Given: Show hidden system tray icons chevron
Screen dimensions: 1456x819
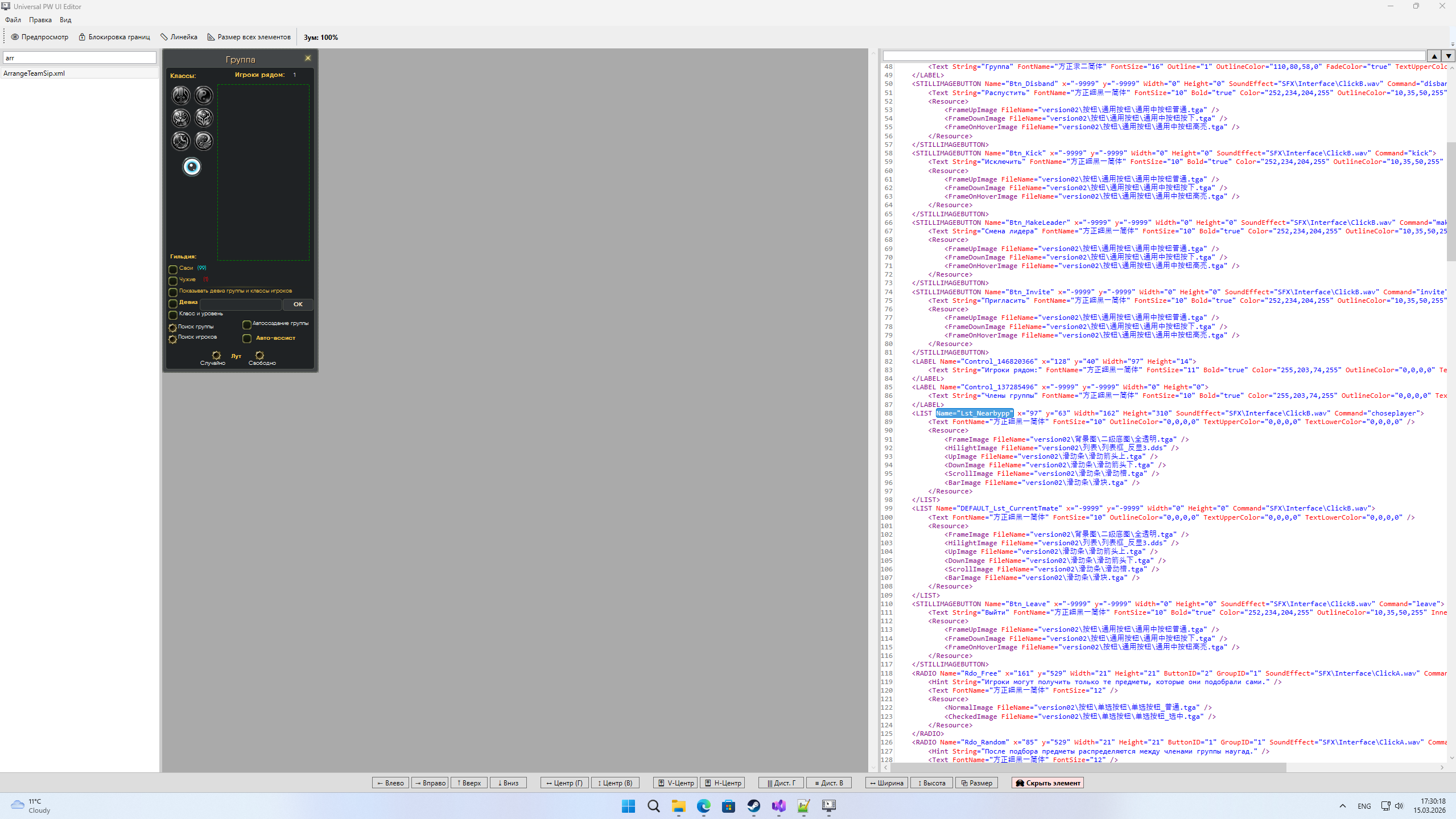Looking at the screenshot, I should pyautogui.click(x=1343, y=806).
